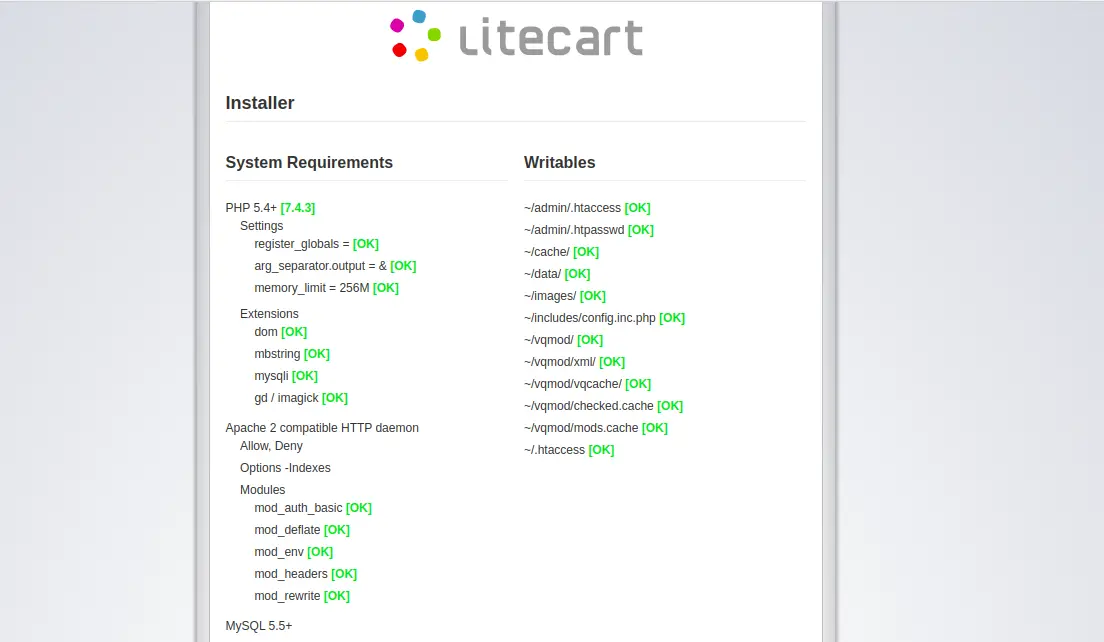Select the mbstring extension row
This screenshot has width=1104, height=642.
292,354
